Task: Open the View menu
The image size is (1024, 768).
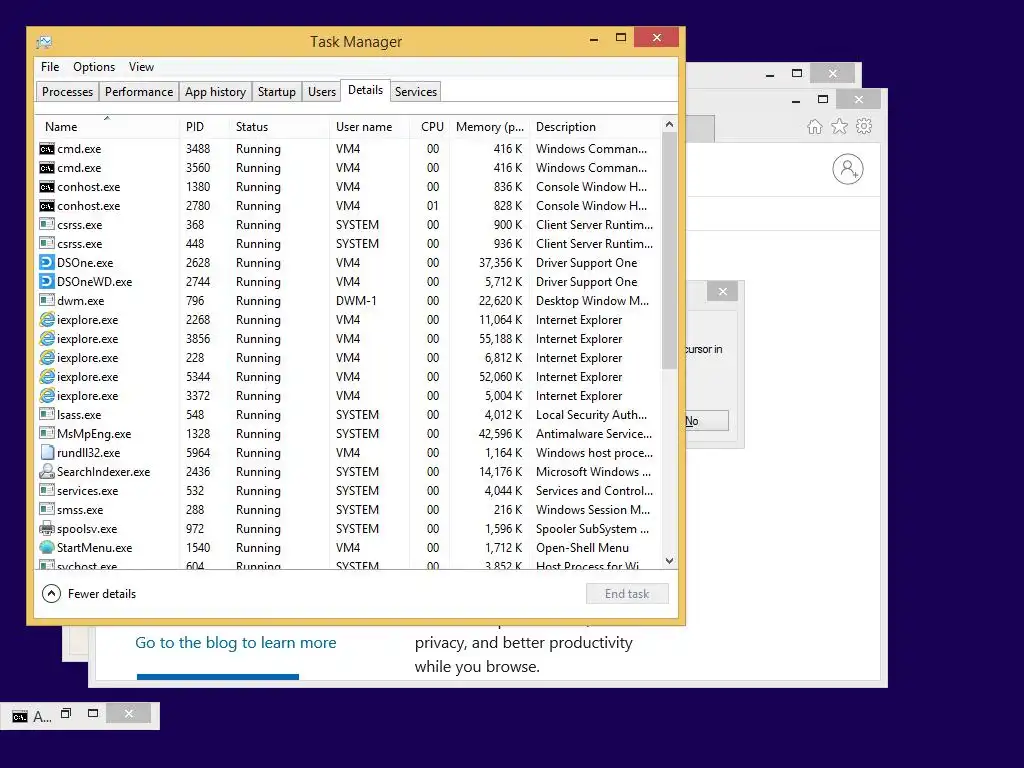Action: click(x=141, y=67)
